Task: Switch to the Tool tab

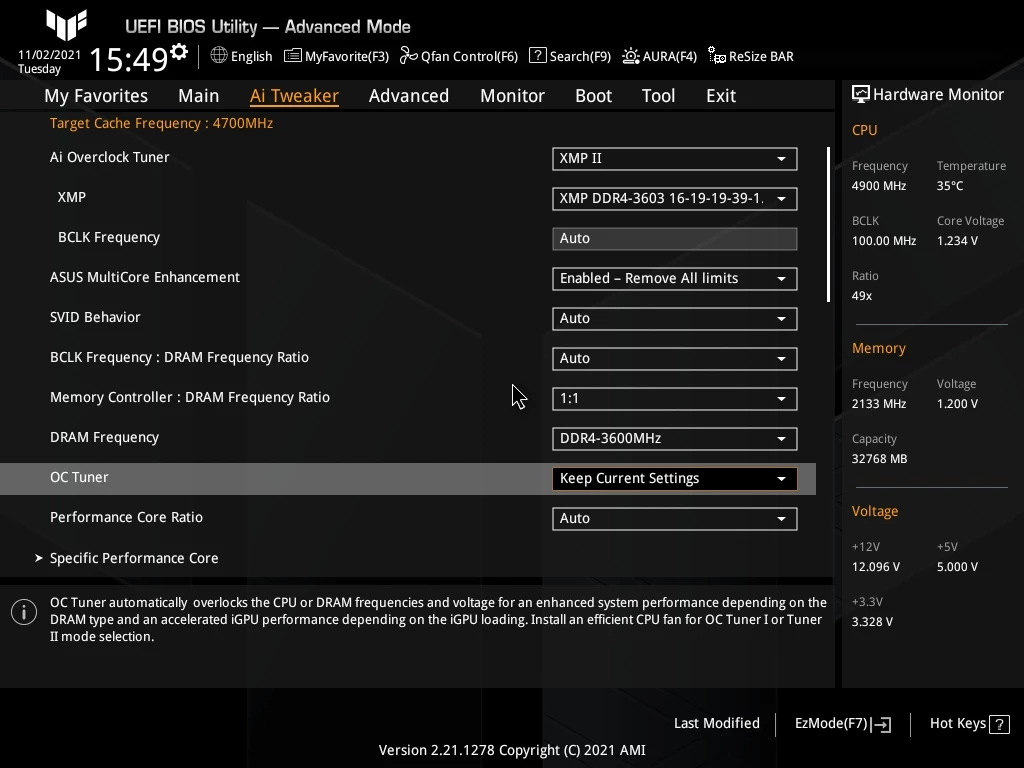Action: (x=658, y=96)
